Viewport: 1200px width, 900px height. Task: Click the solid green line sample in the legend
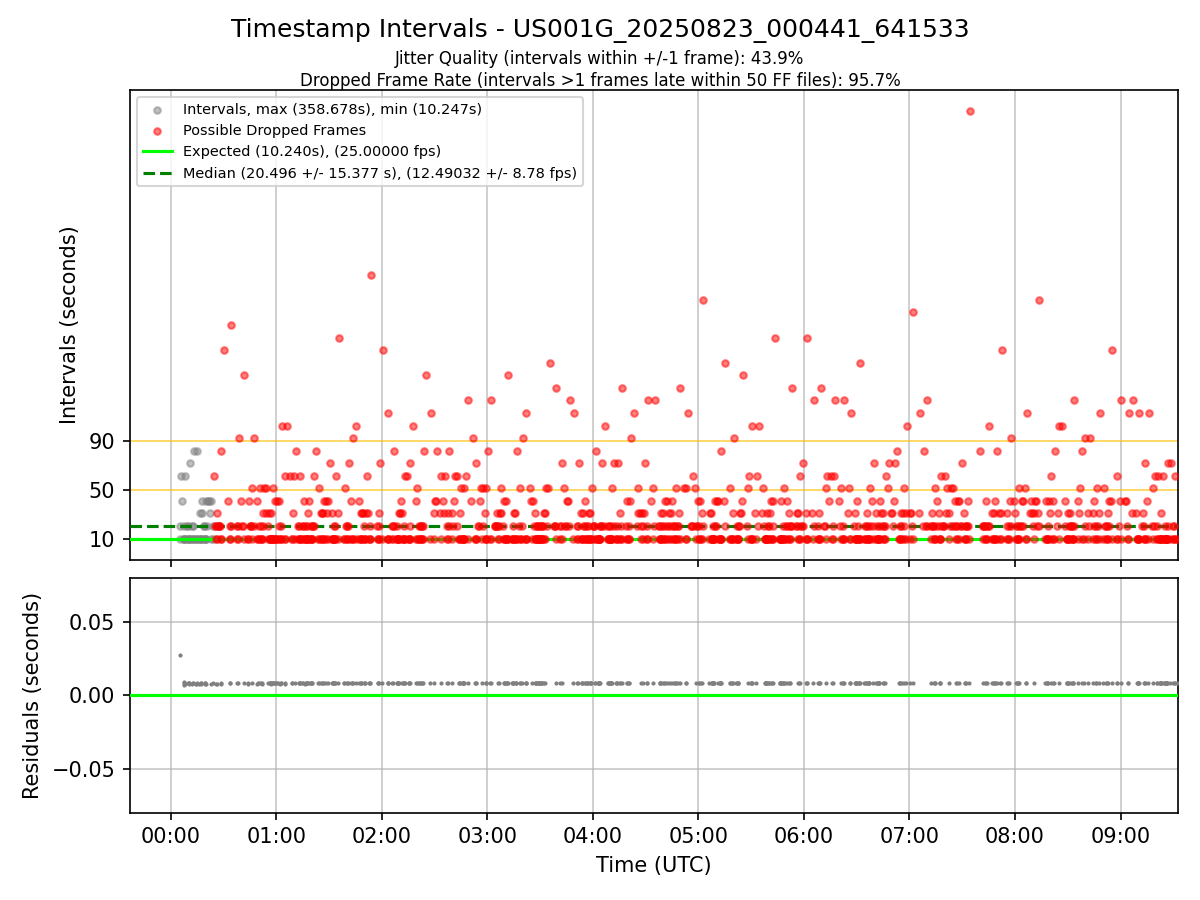point(160,152)
